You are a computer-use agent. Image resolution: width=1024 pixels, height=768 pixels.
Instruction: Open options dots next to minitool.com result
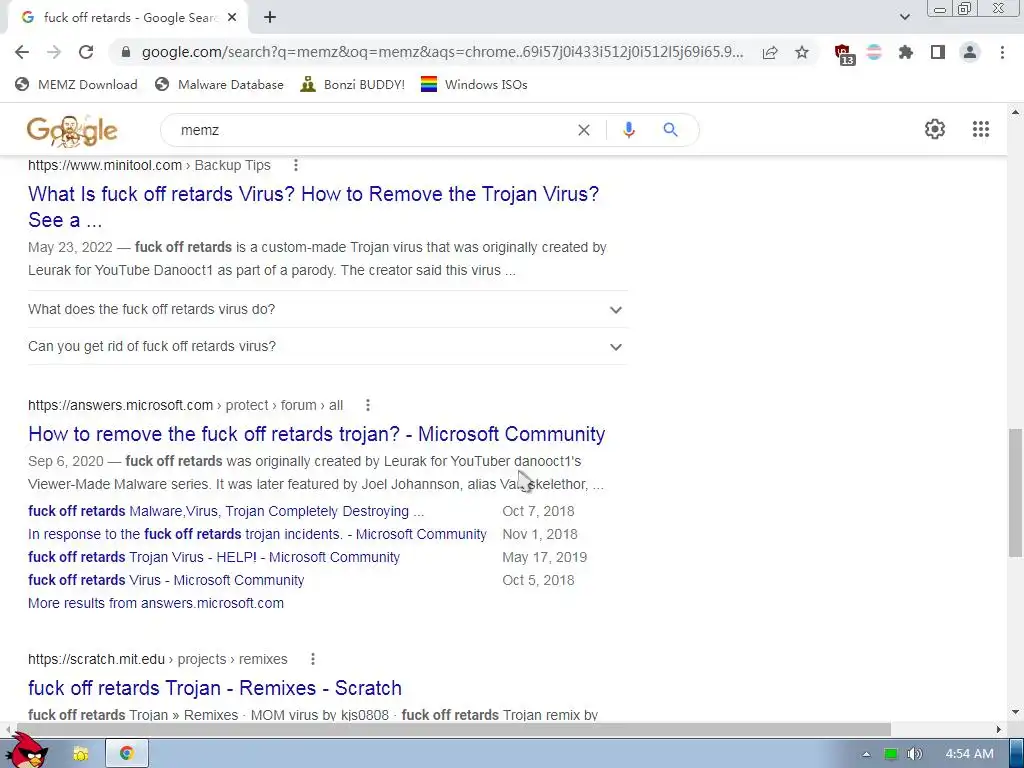click(x=296, y=165)
